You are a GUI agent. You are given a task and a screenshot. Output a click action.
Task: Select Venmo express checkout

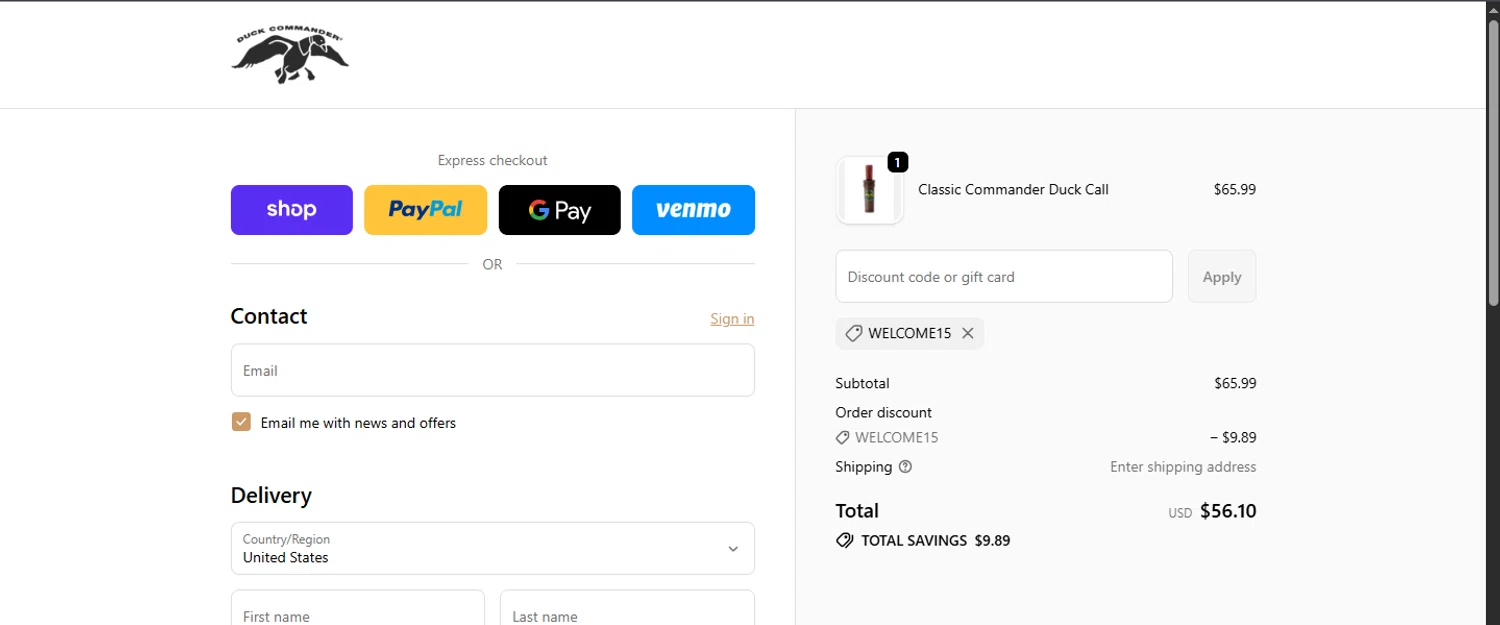[x=693, y=210]
